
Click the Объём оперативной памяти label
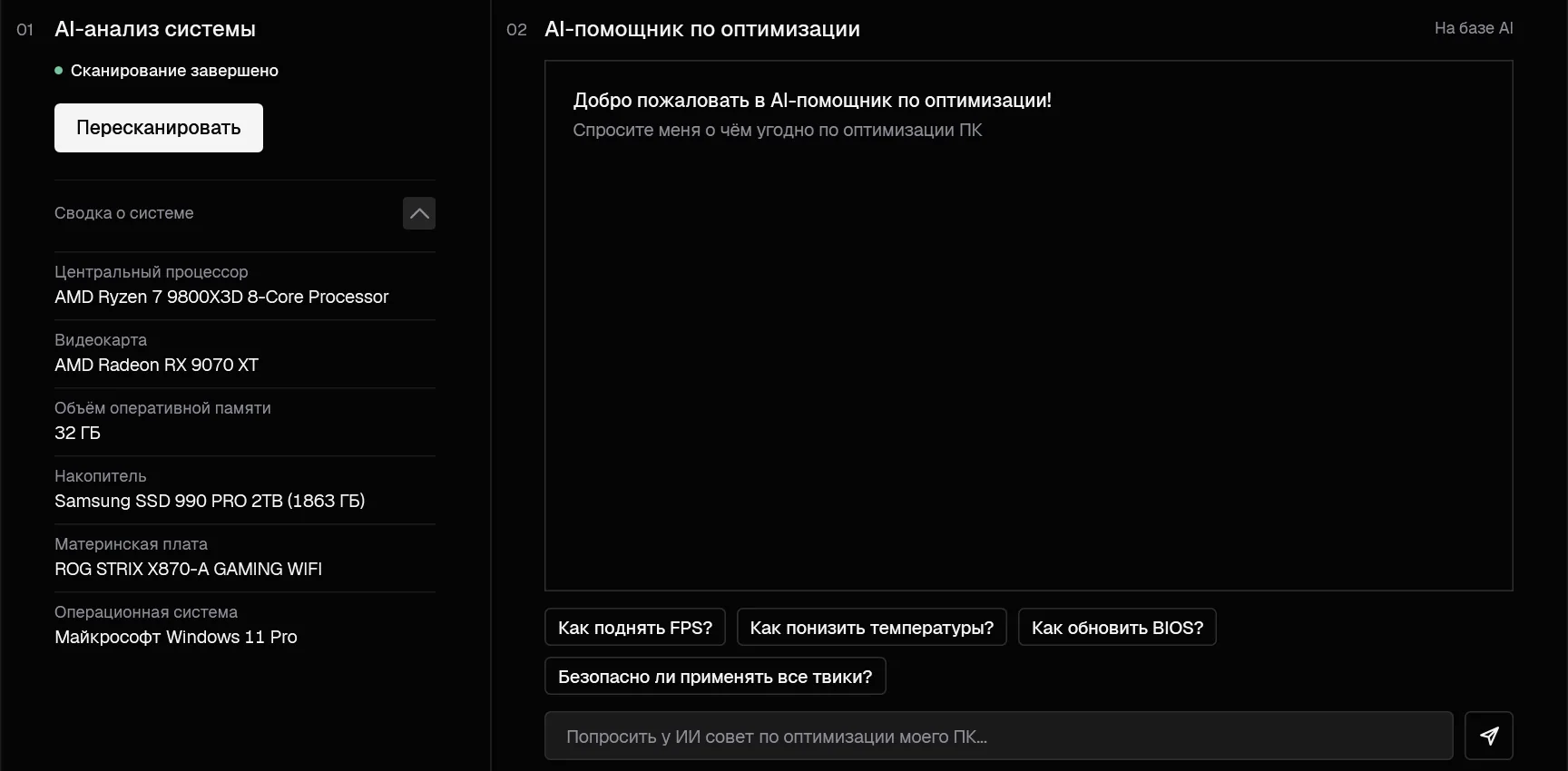coord(162,408)
